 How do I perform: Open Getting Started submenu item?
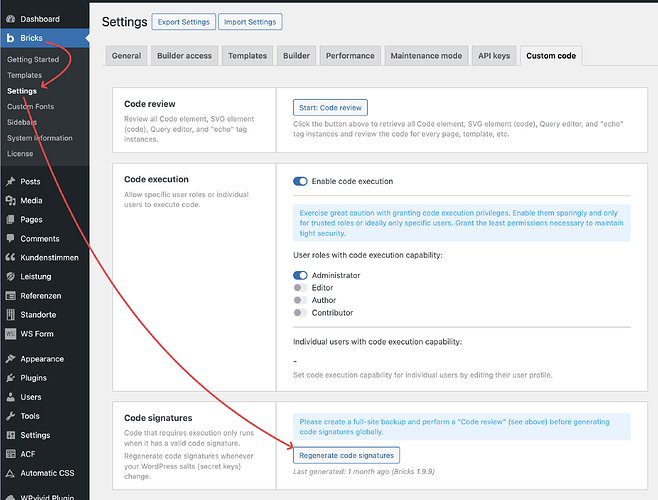pyautogui.click(x=33, y=60)
